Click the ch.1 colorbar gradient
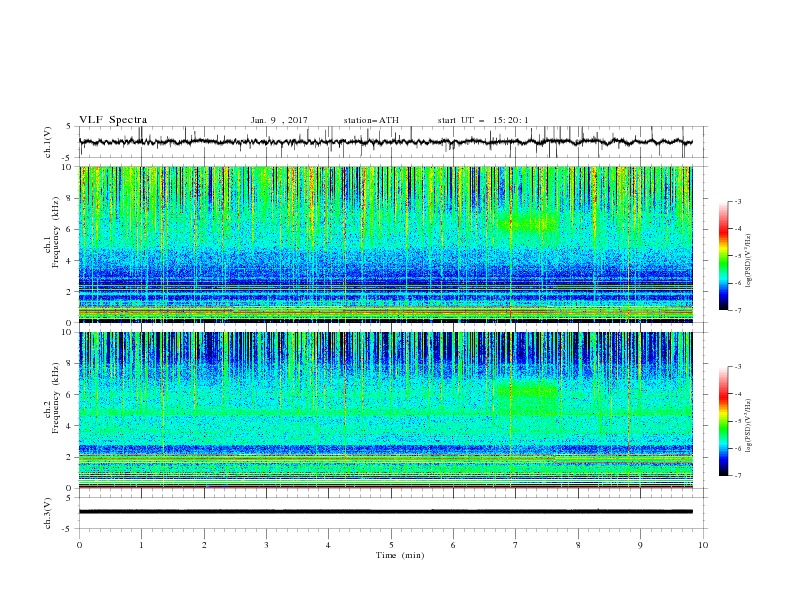Image resolution: width=792 pixels, height=612 pixels. [723, 255]
